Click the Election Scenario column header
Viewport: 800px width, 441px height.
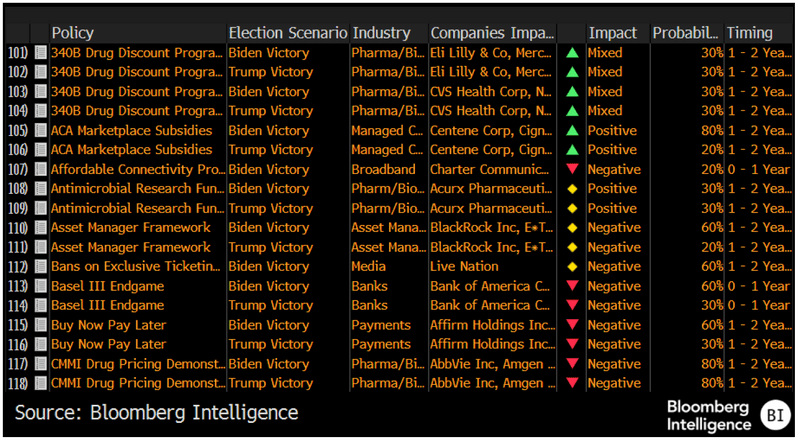point(287,33)
